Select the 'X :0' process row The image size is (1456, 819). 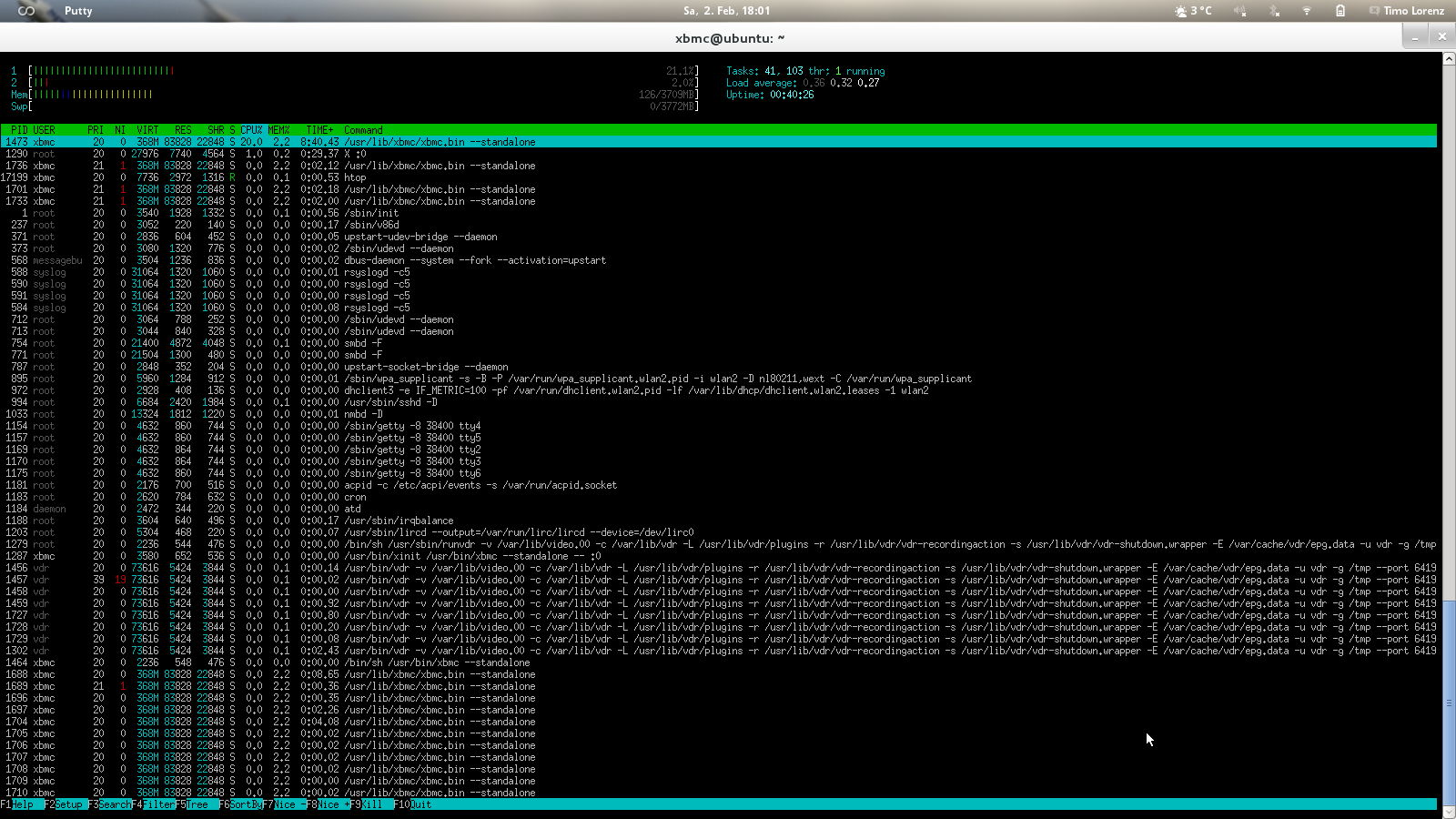pyautogui.click(x=719, y=154)
